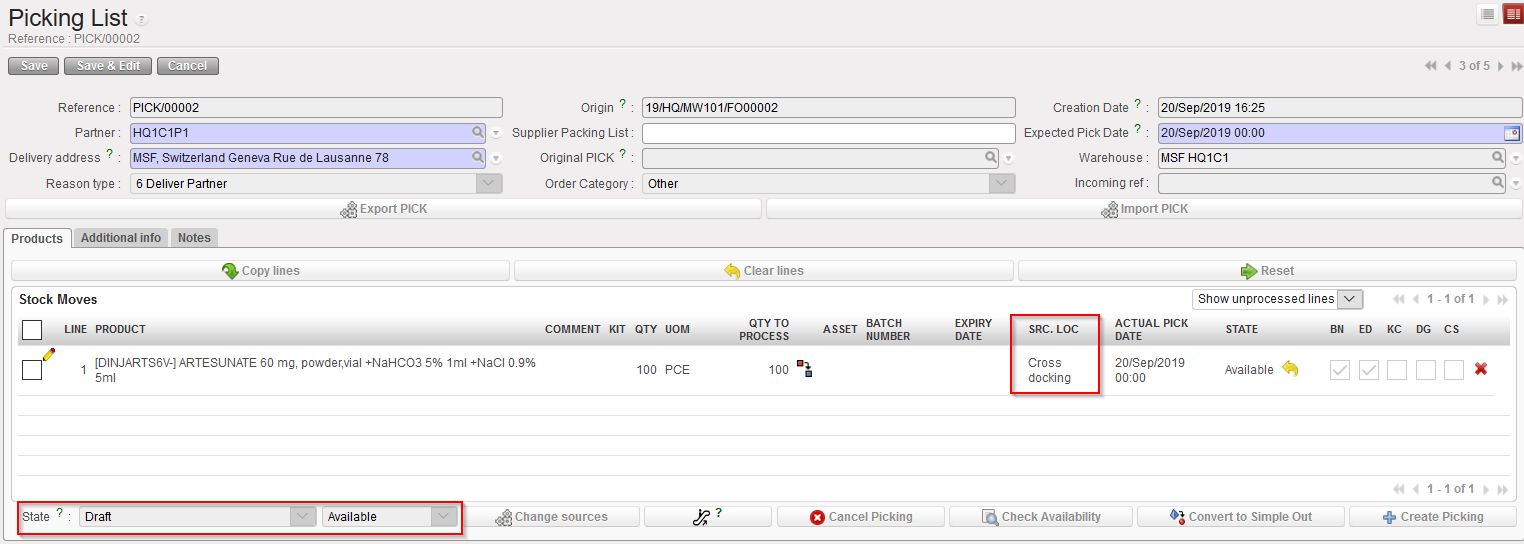The image size is (1524, 544).
Task: Open the Available dropdown next to State
Action: point(444,517)
